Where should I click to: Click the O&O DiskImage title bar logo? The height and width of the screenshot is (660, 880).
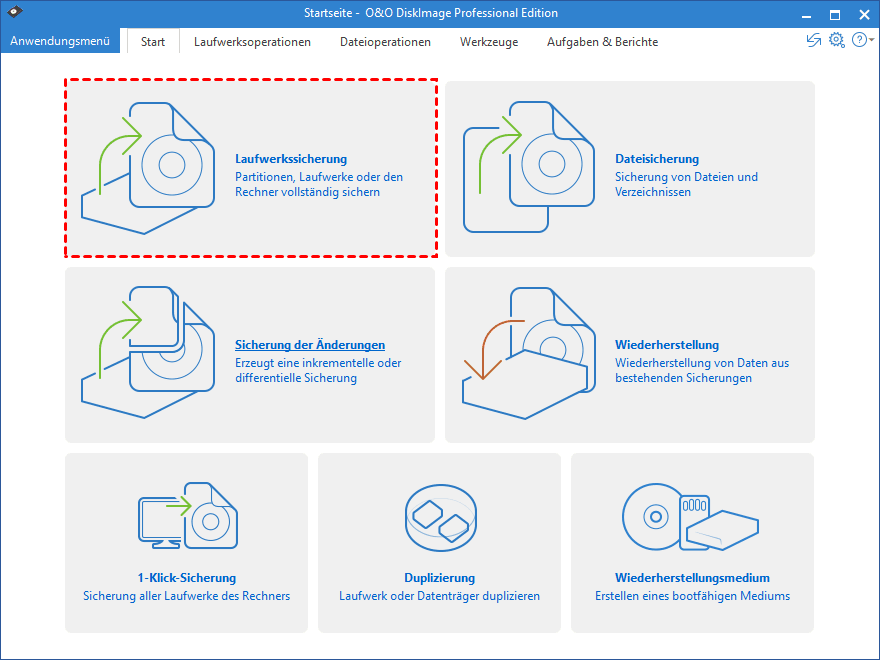click(x=15, y=12)
